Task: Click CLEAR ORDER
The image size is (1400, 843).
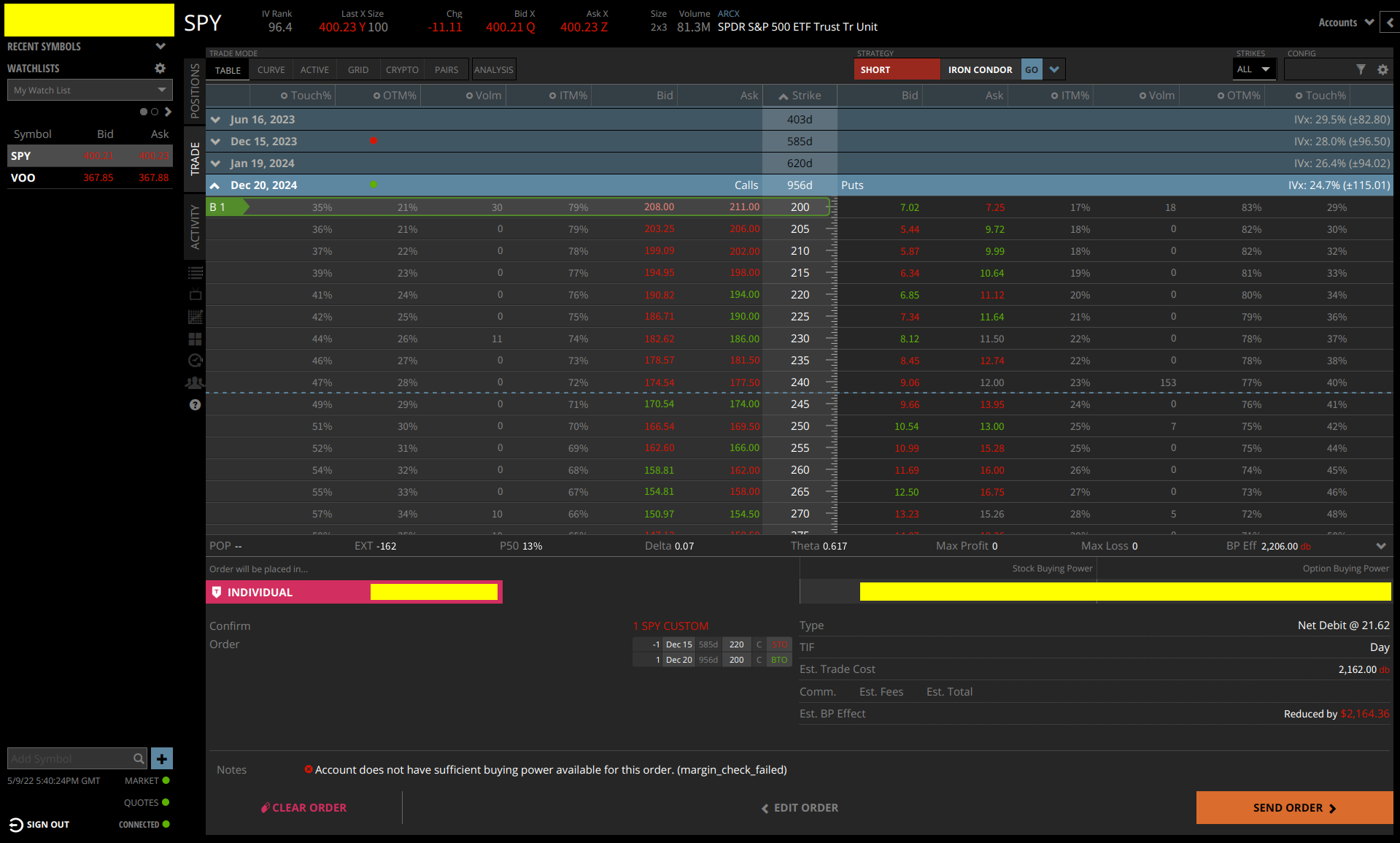Action: click(304, 808)
